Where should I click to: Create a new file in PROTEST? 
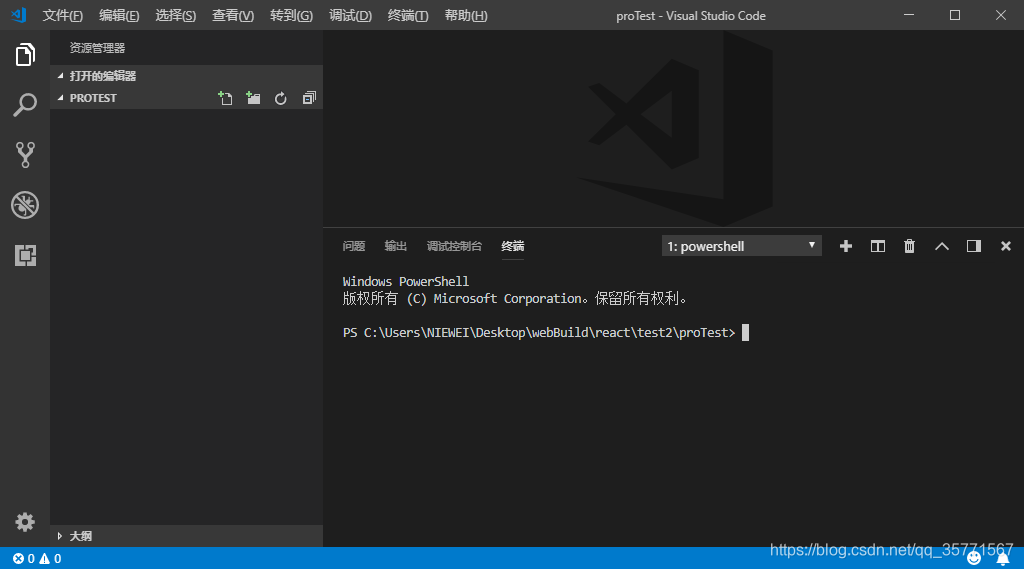pyautogui.click(x=225, y=98)
